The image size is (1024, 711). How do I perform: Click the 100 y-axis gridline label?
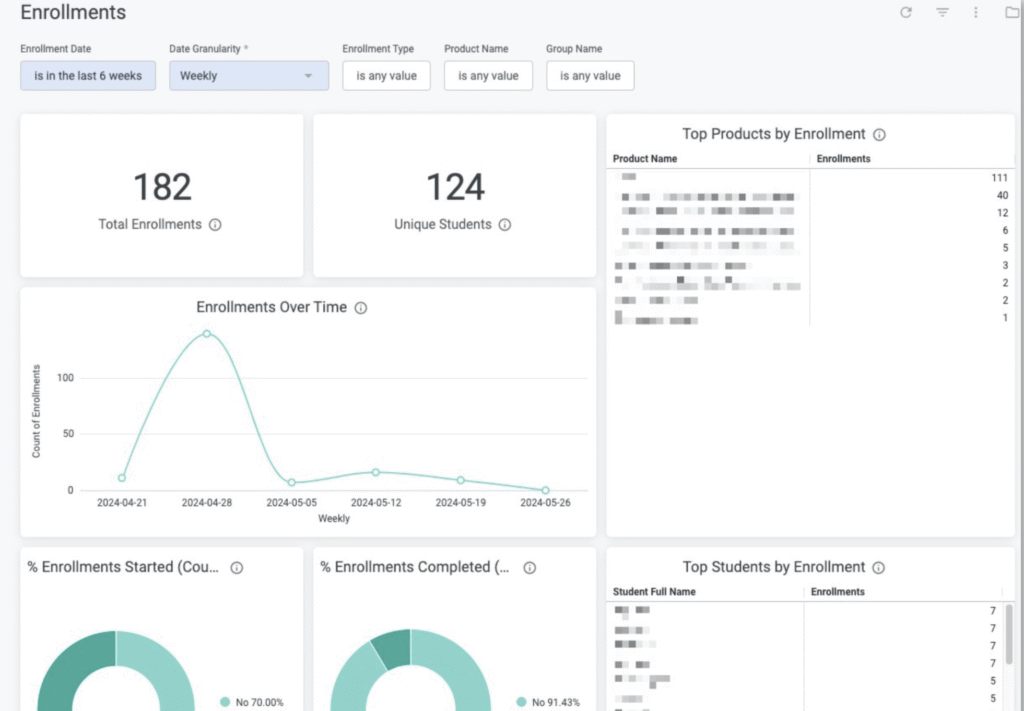click(x=65, y=378)
